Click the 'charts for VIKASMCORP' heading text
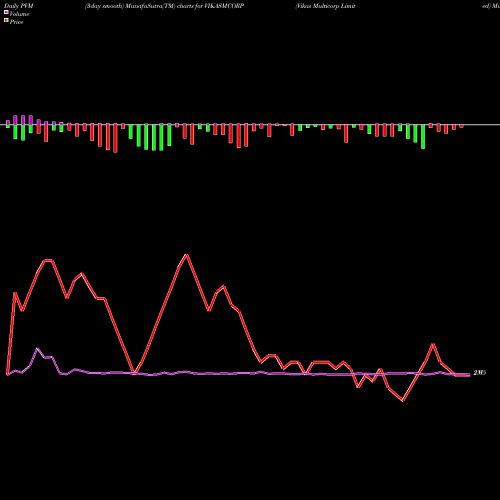This screenshot has height=500, width=500. pos(210,6)
